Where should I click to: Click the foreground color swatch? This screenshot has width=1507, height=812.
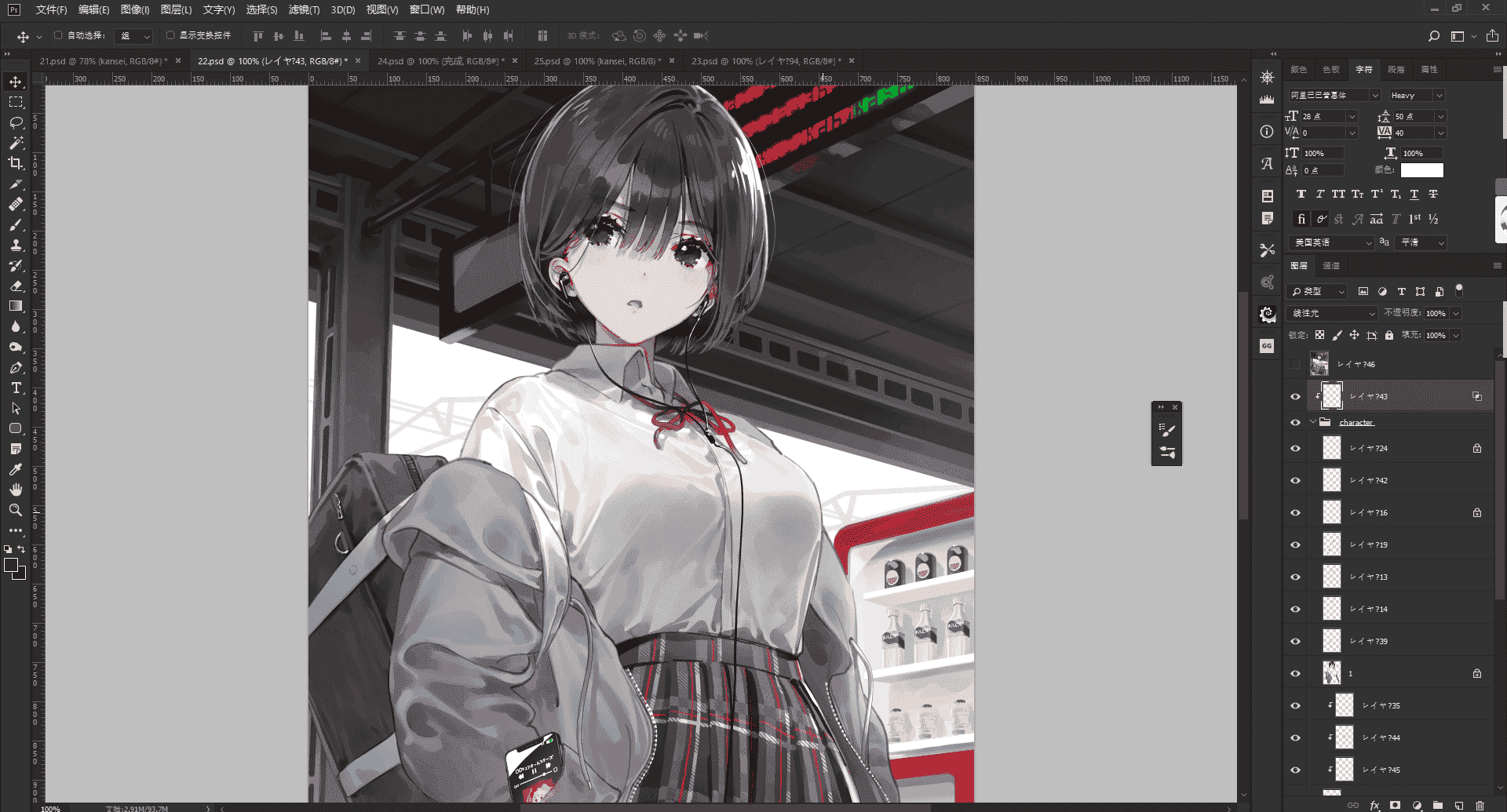coord(11,565)
